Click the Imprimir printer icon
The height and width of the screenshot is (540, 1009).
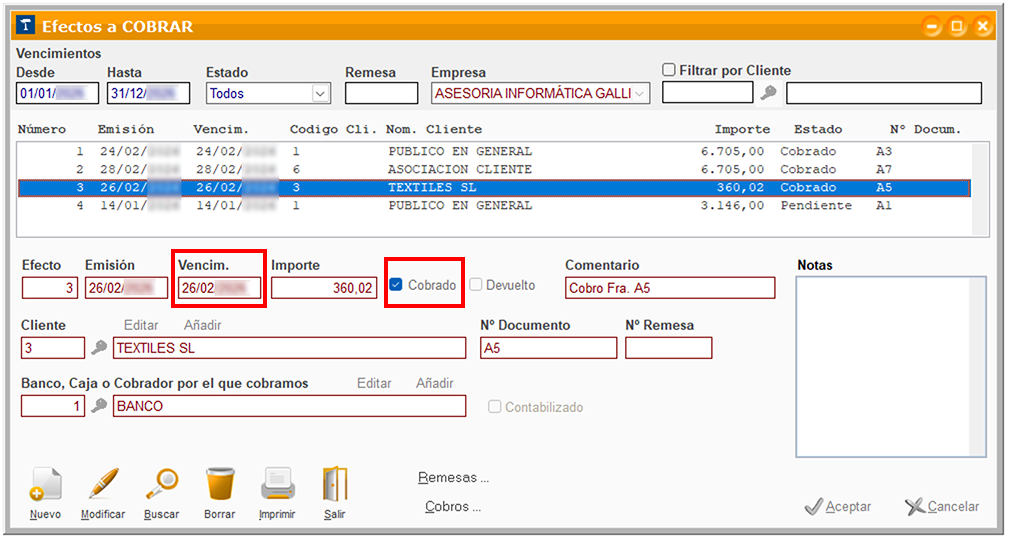tap(277, 485)
